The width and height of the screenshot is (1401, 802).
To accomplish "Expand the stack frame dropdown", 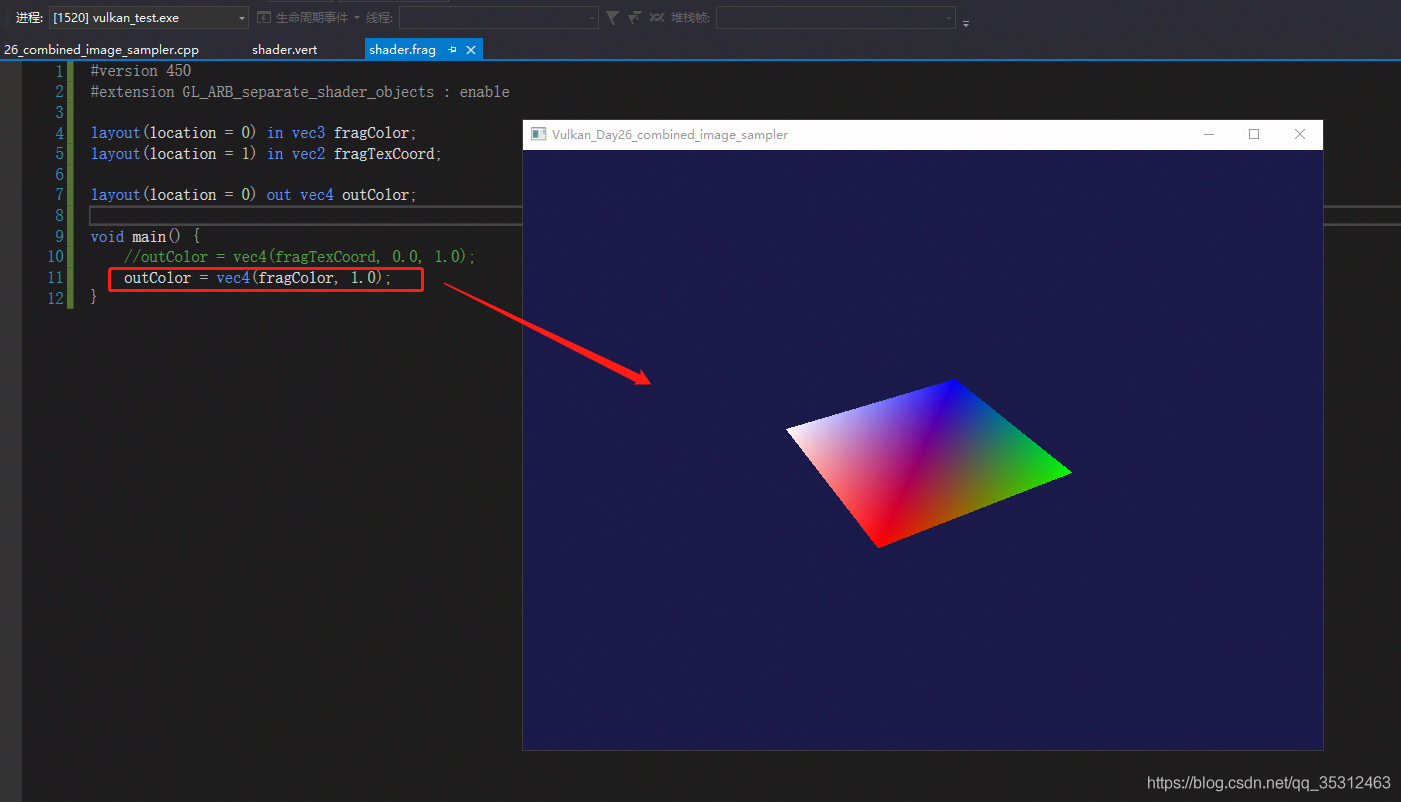I will pos(949,18).
